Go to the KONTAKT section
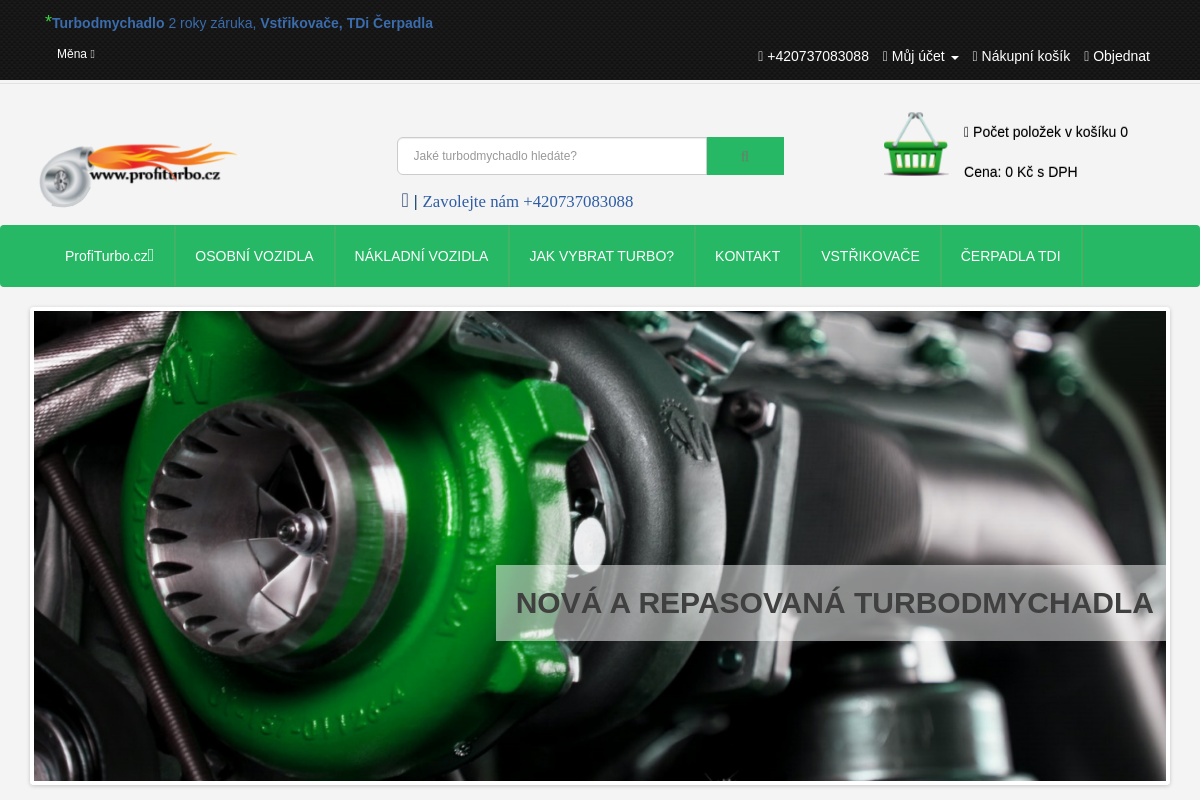 click(747, 256)
